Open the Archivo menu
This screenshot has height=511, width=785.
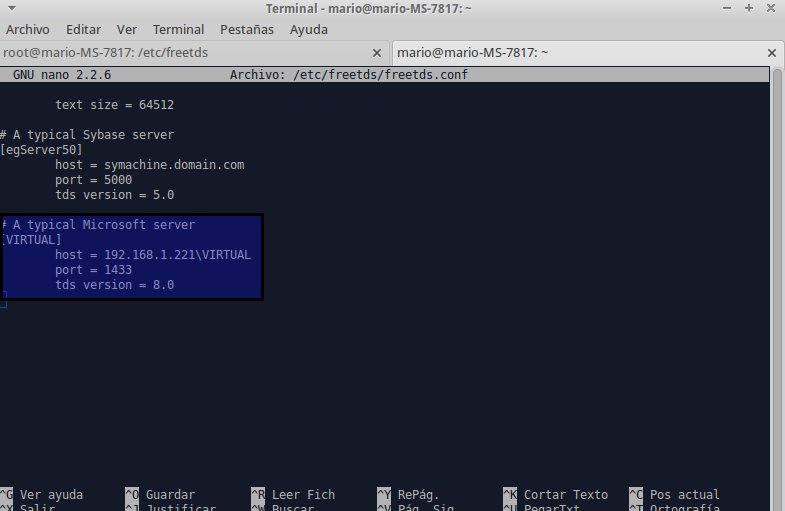pos(28,29)
